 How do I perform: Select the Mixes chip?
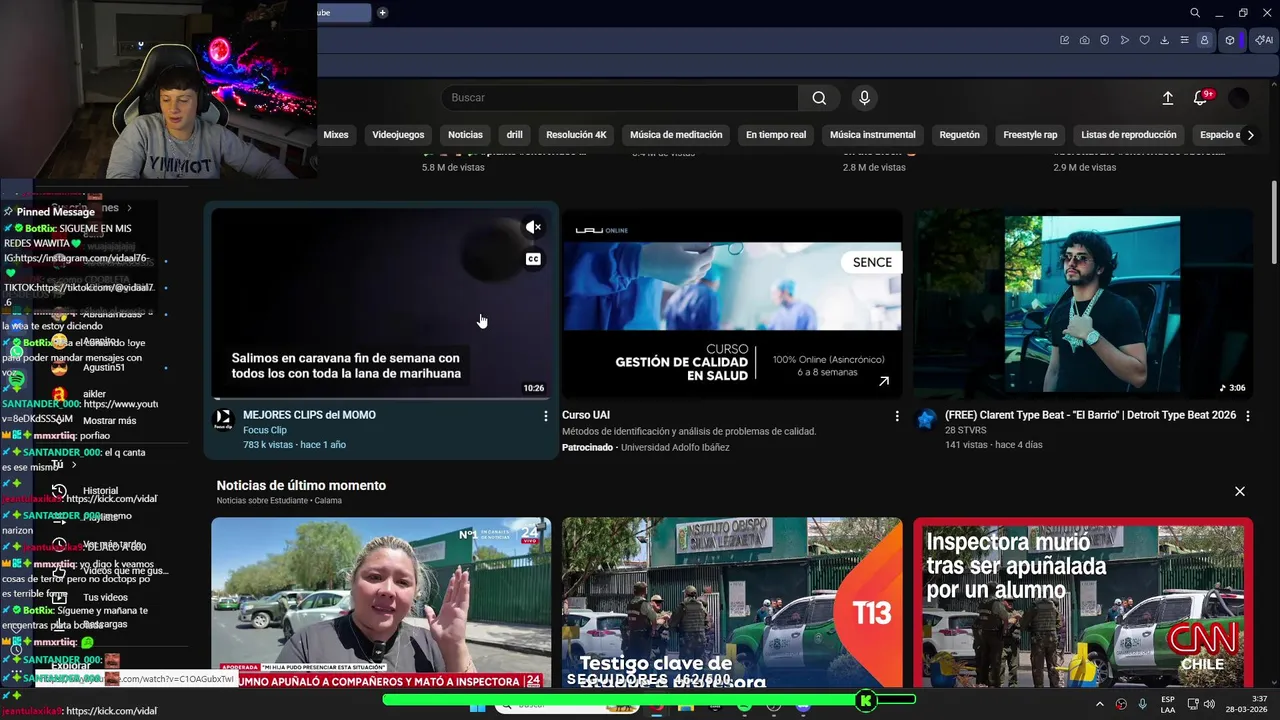pyautogui.click(x=336, y=135)
